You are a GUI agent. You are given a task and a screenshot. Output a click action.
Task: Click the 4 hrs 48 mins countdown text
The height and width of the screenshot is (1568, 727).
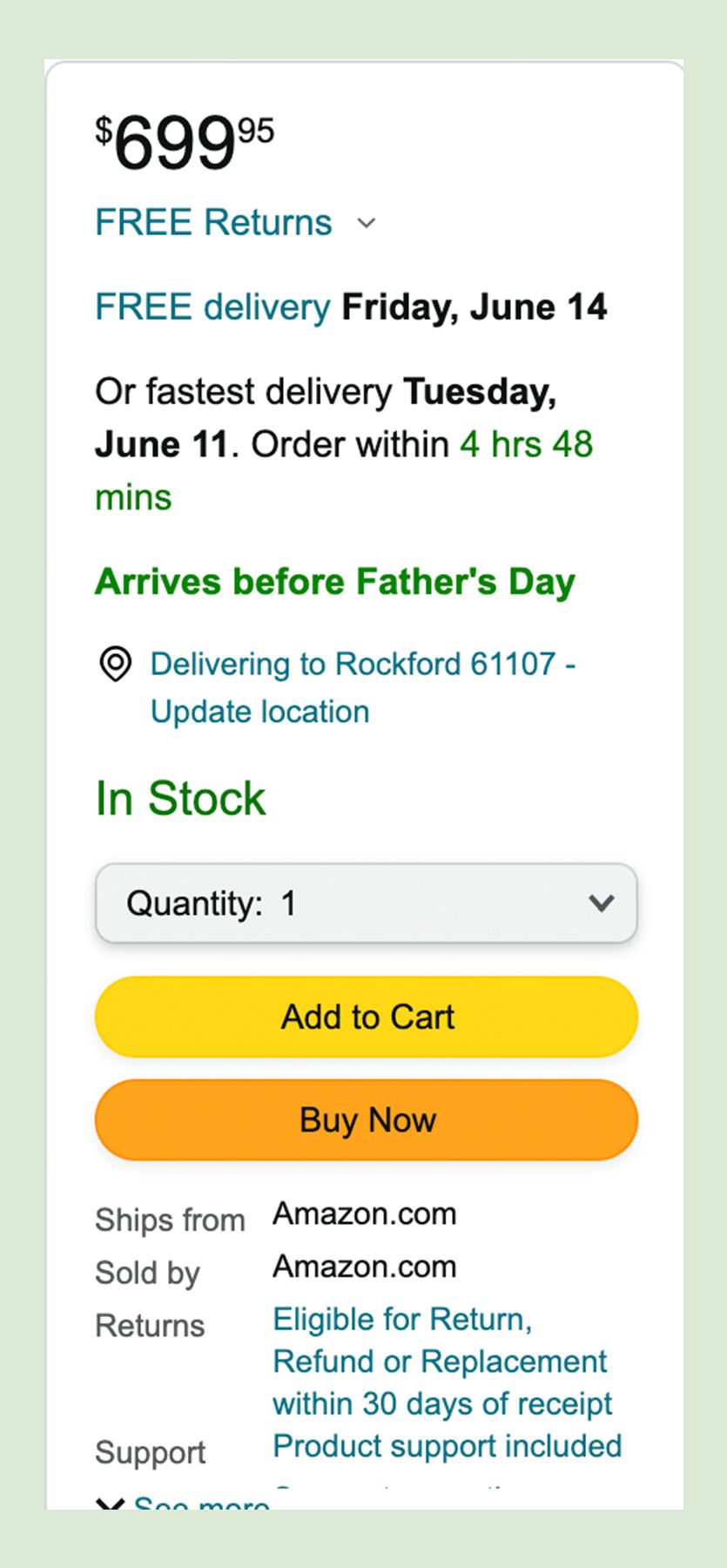[526, 444]
